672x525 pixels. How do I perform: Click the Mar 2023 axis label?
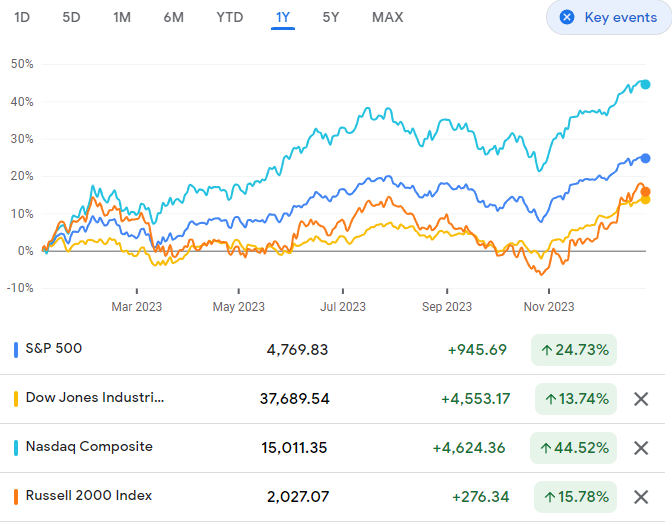[137, 307]
